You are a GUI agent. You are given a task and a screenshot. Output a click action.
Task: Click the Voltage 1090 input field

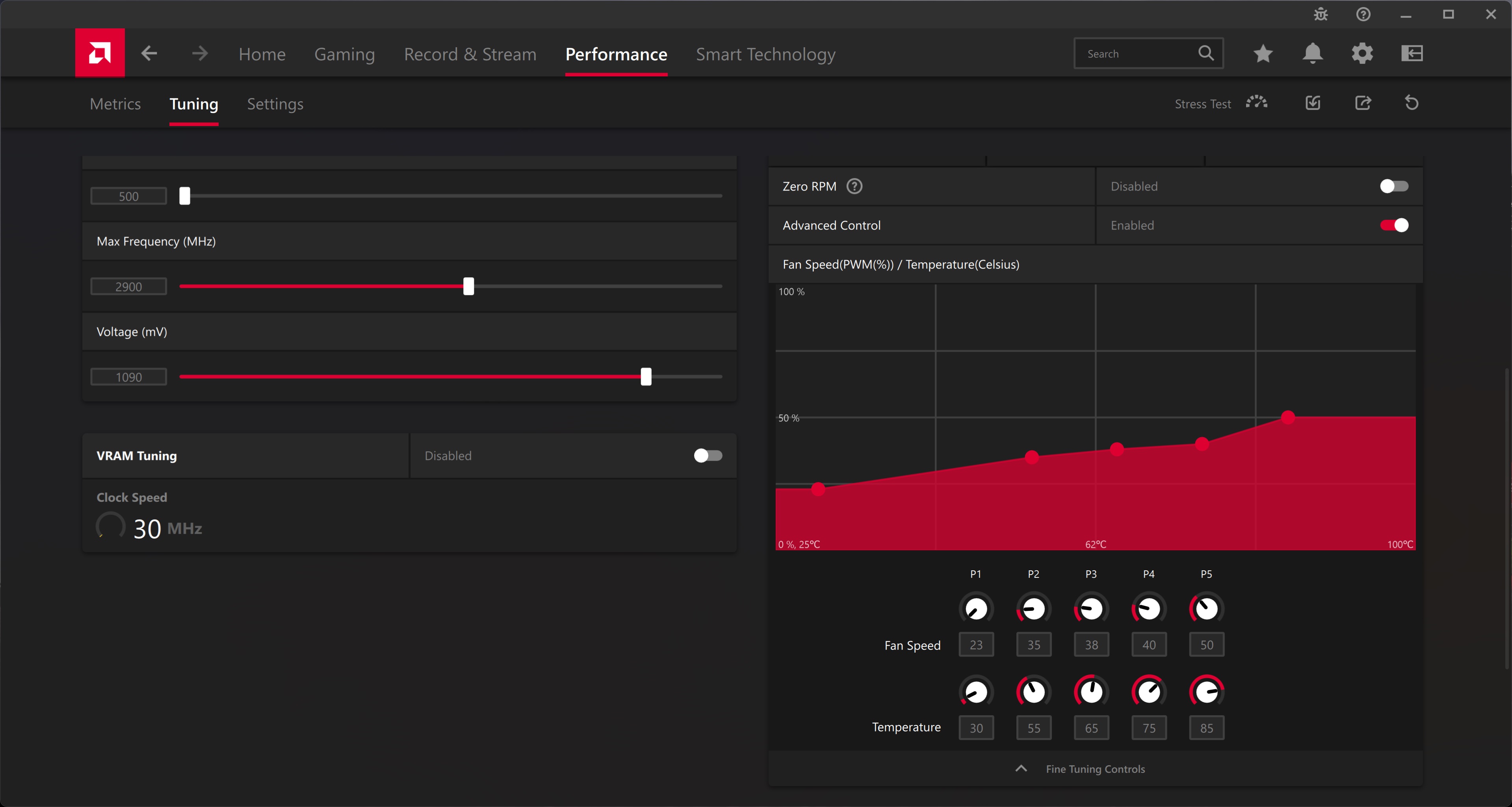point(128,377)
